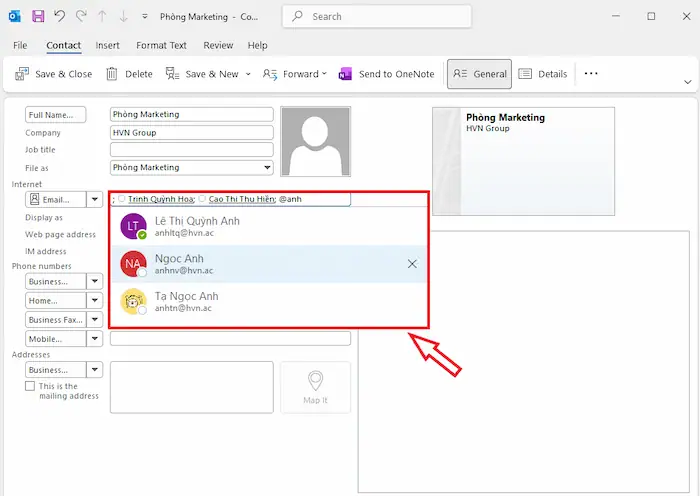Screen dimensions: 700x496
Task: Switch to the Format Text tab
Action: (x=161, y=45)
